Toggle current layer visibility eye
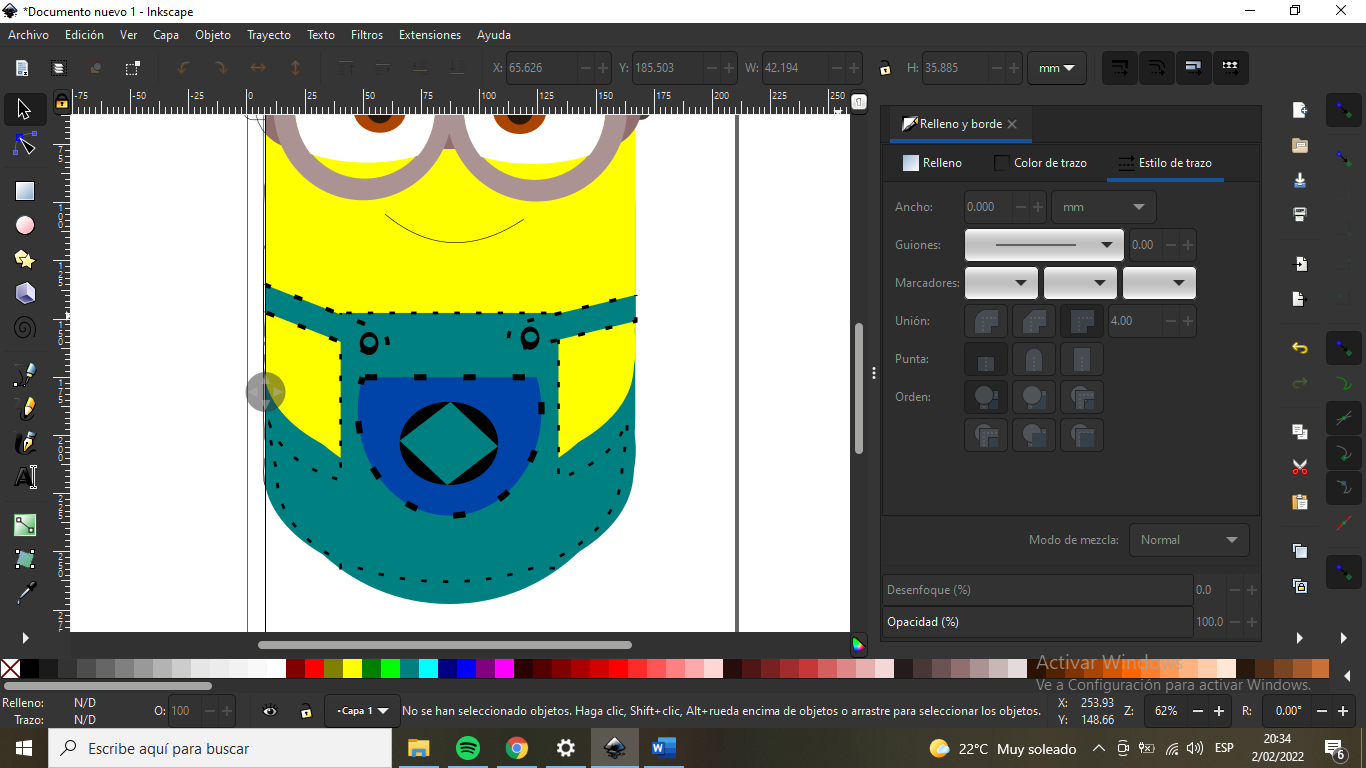 tap(270, 711)
